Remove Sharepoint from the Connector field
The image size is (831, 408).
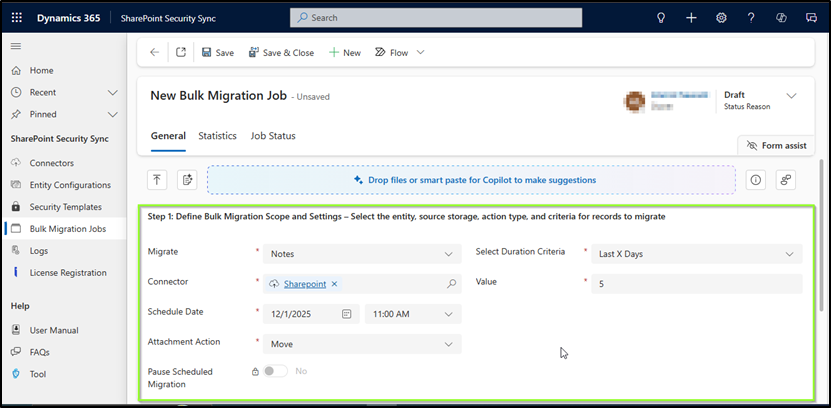coord(334,284)
